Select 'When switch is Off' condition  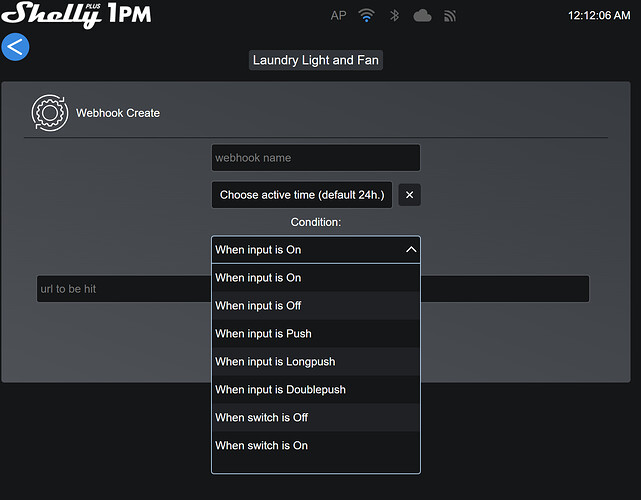[x=316, y=418]
